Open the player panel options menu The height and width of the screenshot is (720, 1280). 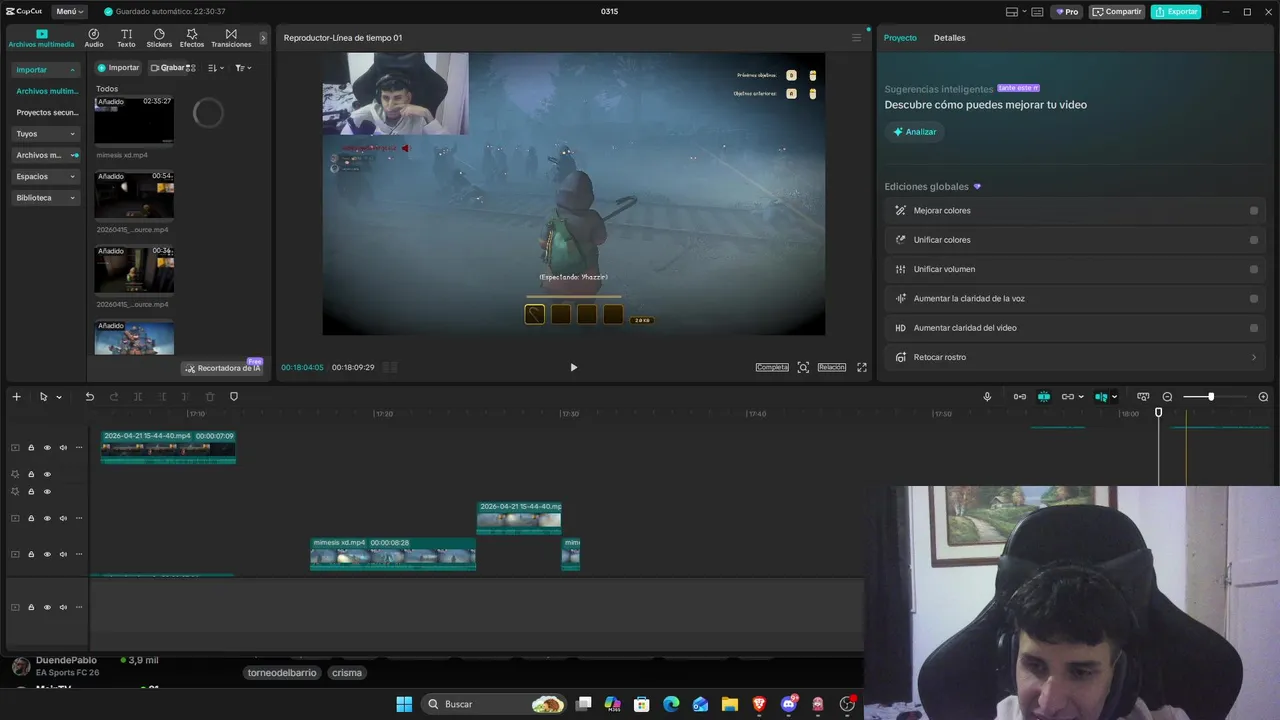pos(856,38)
